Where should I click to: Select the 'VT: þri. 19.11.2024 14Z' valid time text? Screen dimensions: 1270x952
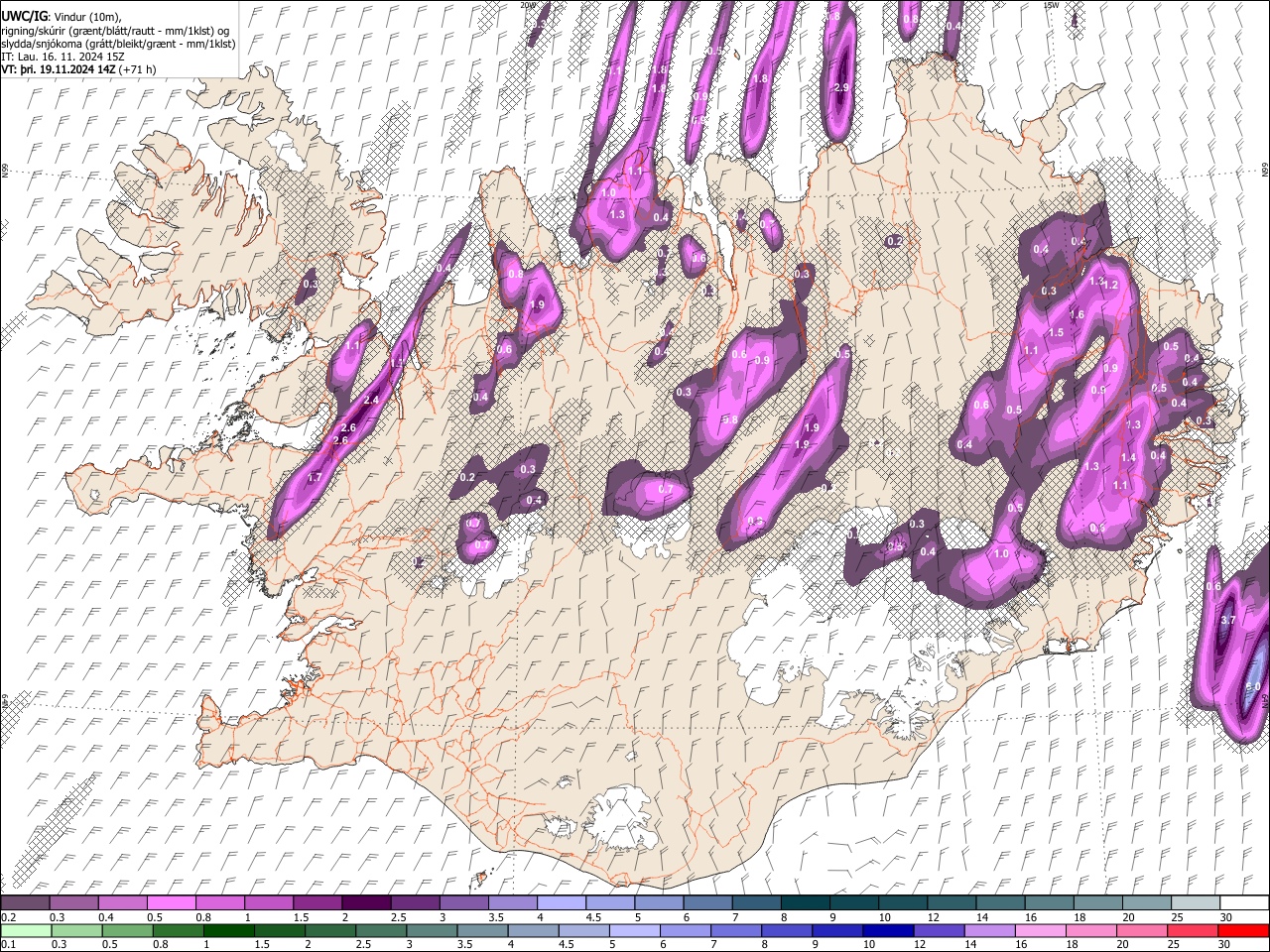click(60, 69)
